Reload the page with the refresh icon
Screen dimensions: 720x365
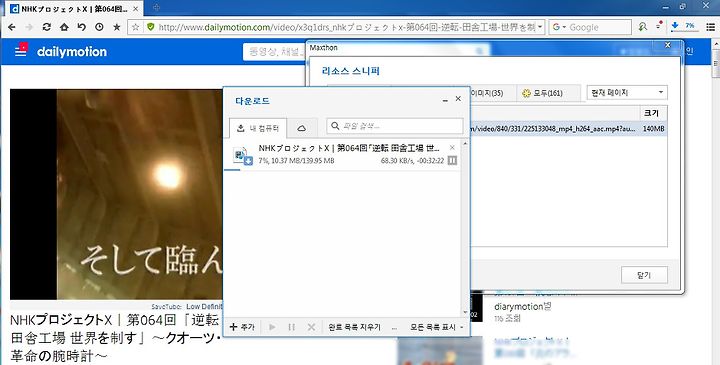click(x=46, y=27)
